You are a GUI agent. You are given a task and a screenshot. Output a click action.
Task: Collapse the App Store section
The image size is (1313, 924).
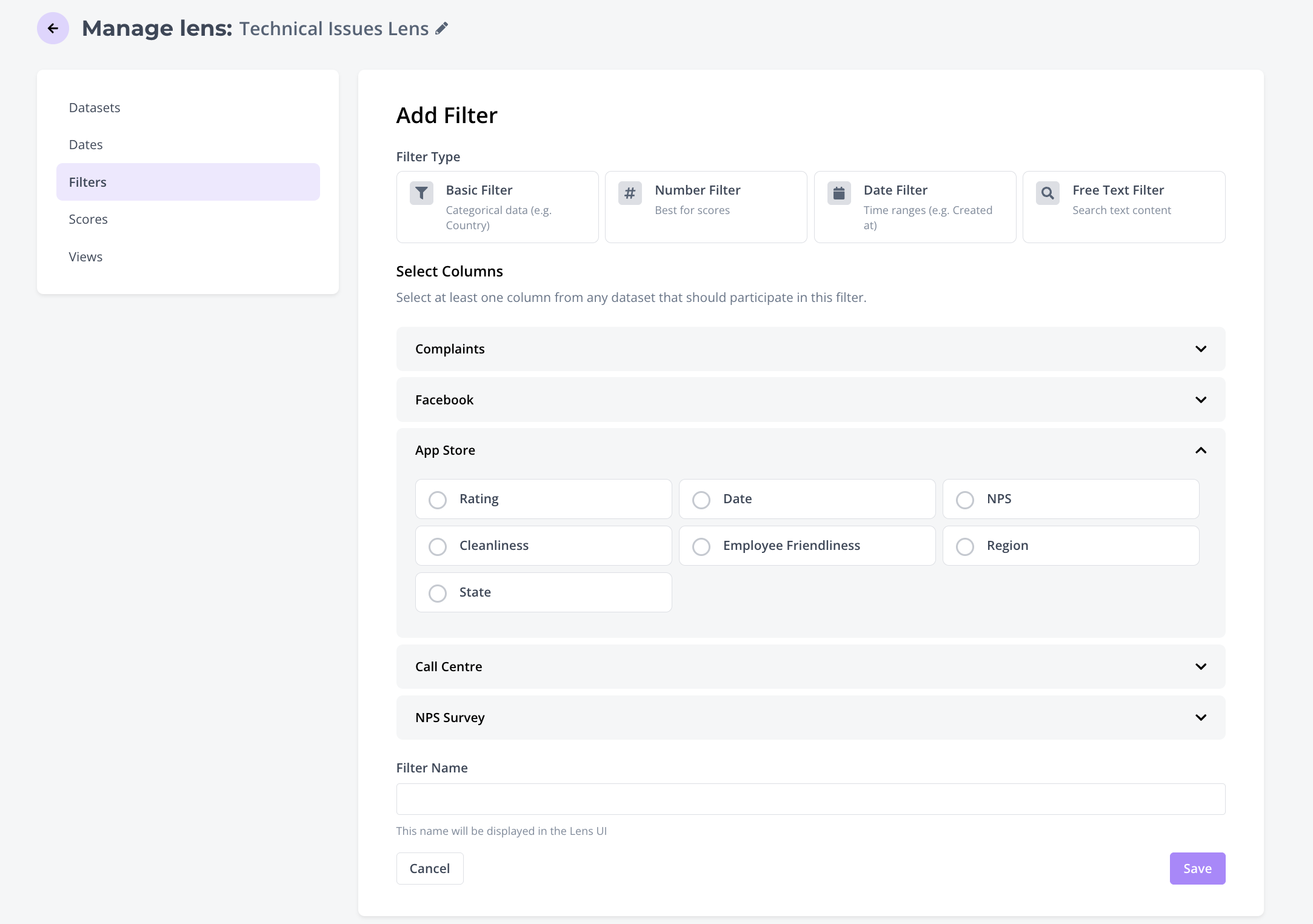[x=1200, y=450]
